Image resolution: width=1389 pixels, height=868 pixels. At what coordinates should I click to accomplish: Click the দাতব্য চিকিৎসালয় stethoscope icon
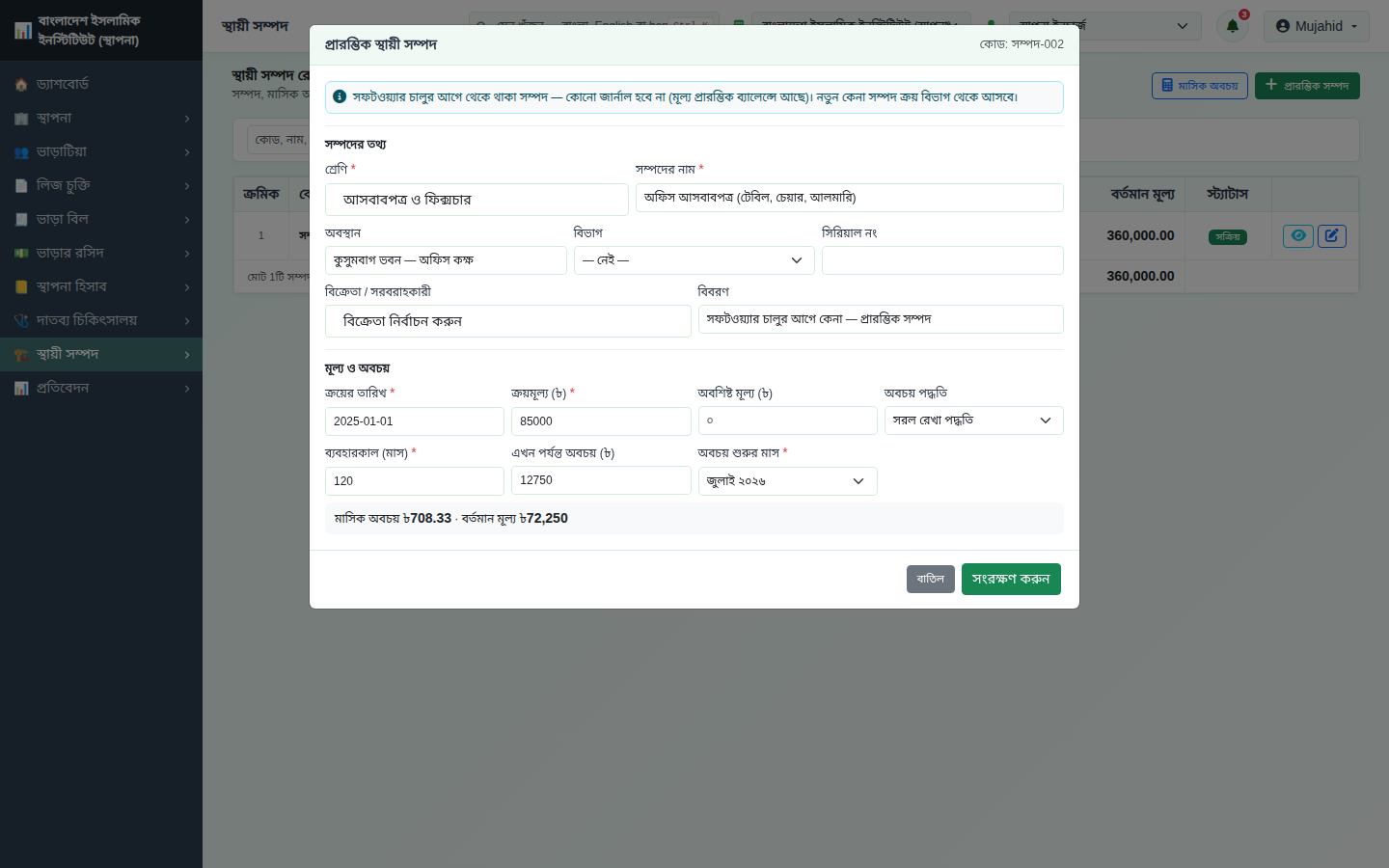[x=21, y=320]
